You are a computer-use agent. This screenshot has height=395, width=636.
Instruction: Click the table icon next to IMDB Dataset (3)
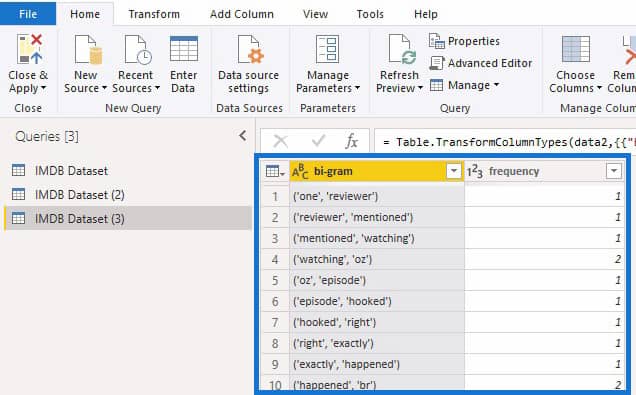click(x=18, y=218)
